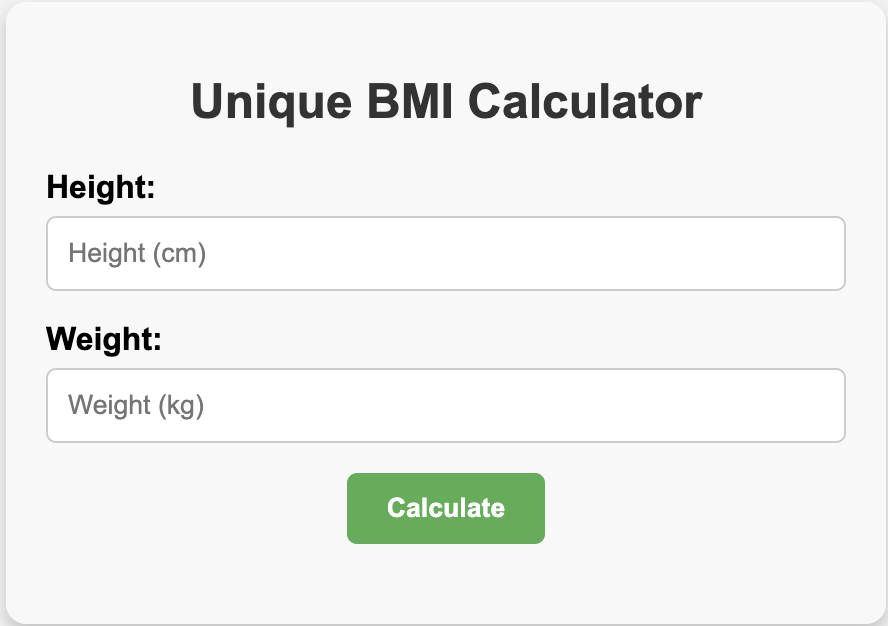The width and height of the screenshot is (888, 626).
Task: Submit the form with Calculate
Action: coord(446,508)
